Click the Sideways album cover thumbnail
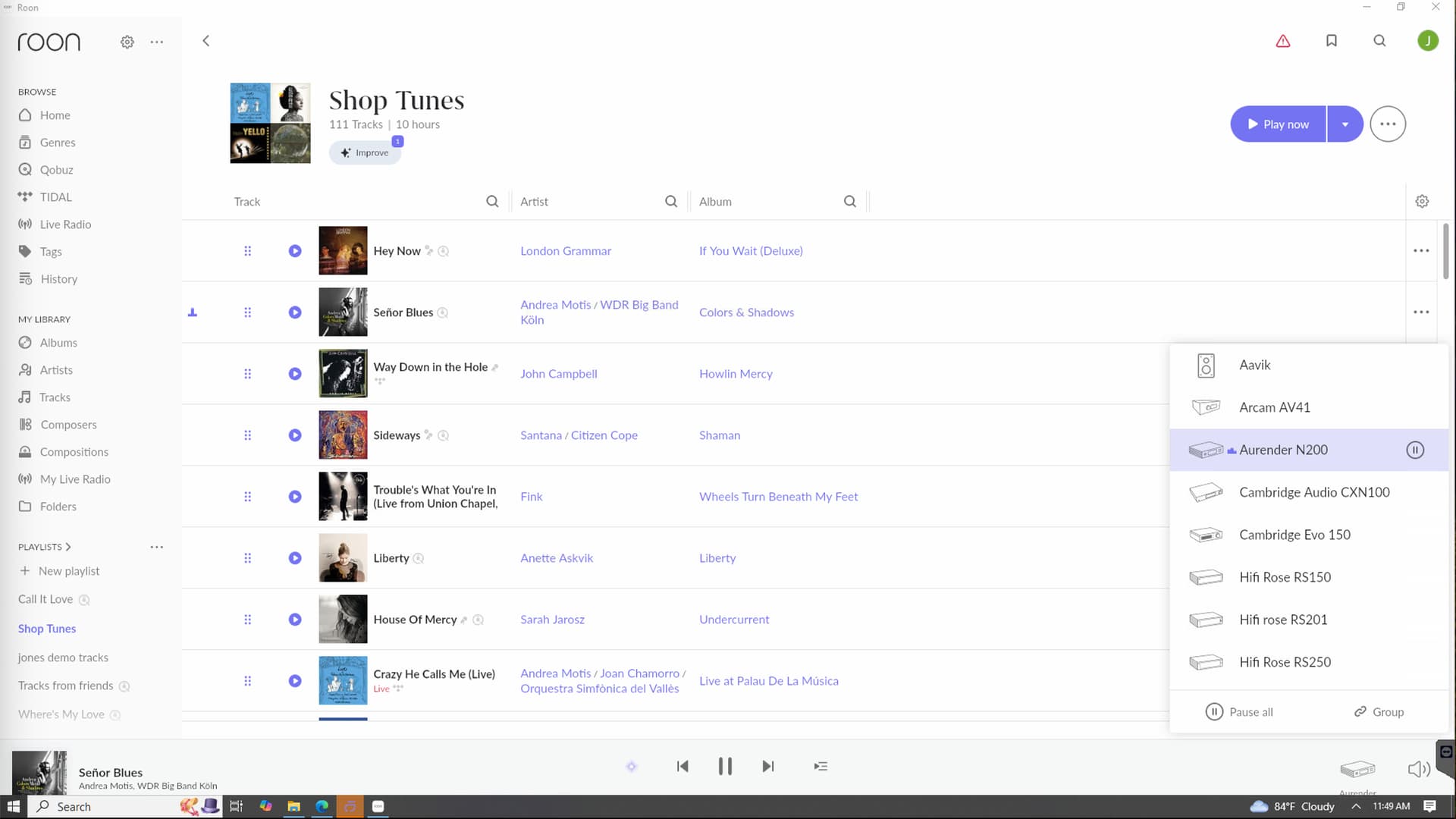 pos(343,435)
